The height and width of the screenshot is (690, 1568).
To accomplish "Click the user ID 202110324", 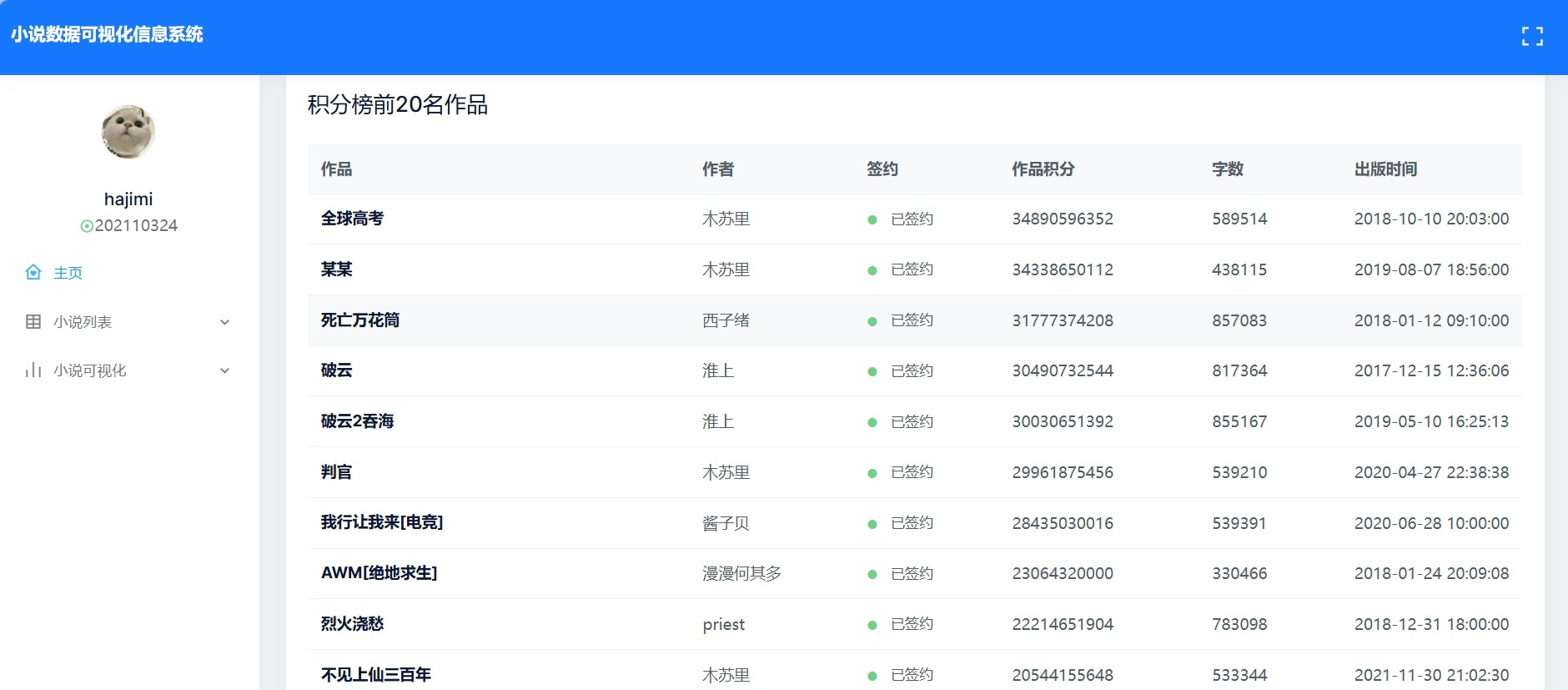I will (136, 225).
